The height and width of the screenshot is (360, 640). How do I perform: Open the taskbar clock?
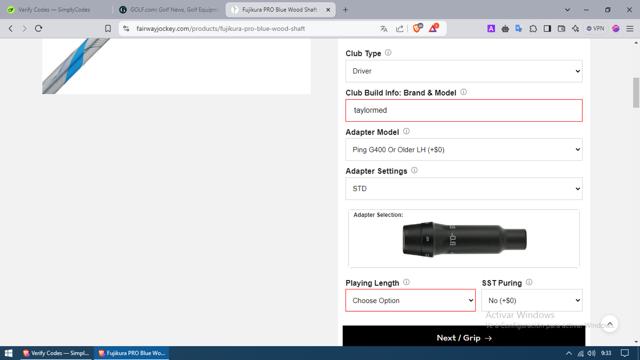[606, 353]
